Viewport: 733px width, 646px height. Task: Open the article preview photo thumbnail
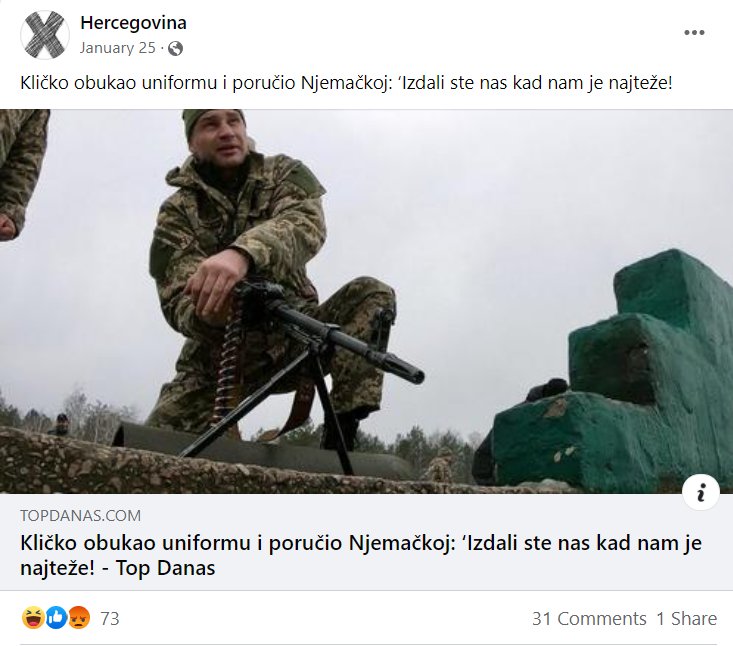click(x=366, y=301)
